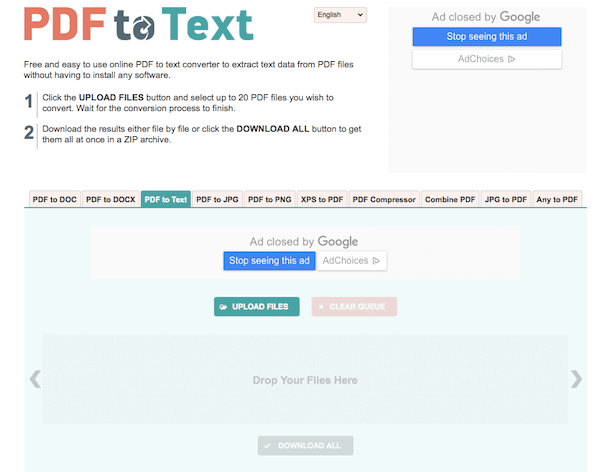Screen dimensions: 600x472
Task: Click the center banner Stop seeing this ad button
Action: (x=269, y=261)
